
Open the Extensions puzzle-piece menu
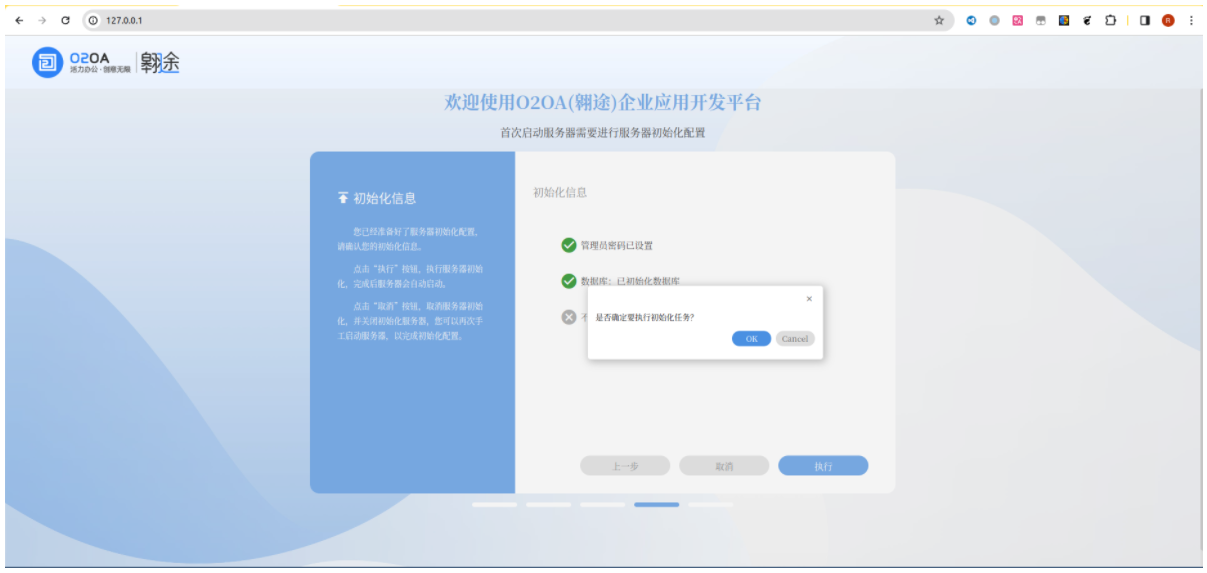click(x=1111, y=20)
